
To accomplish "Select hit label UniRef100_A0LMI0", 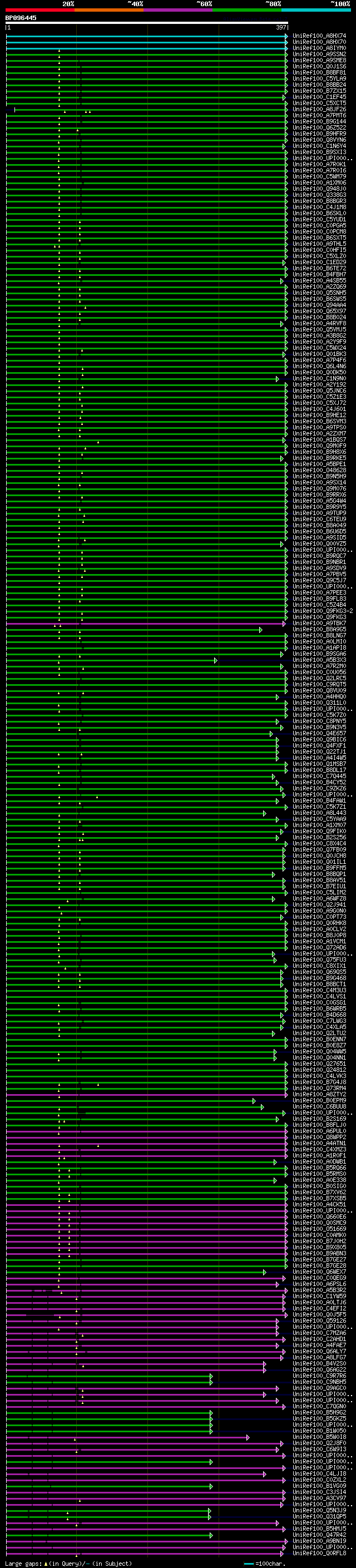I will 319,641.
